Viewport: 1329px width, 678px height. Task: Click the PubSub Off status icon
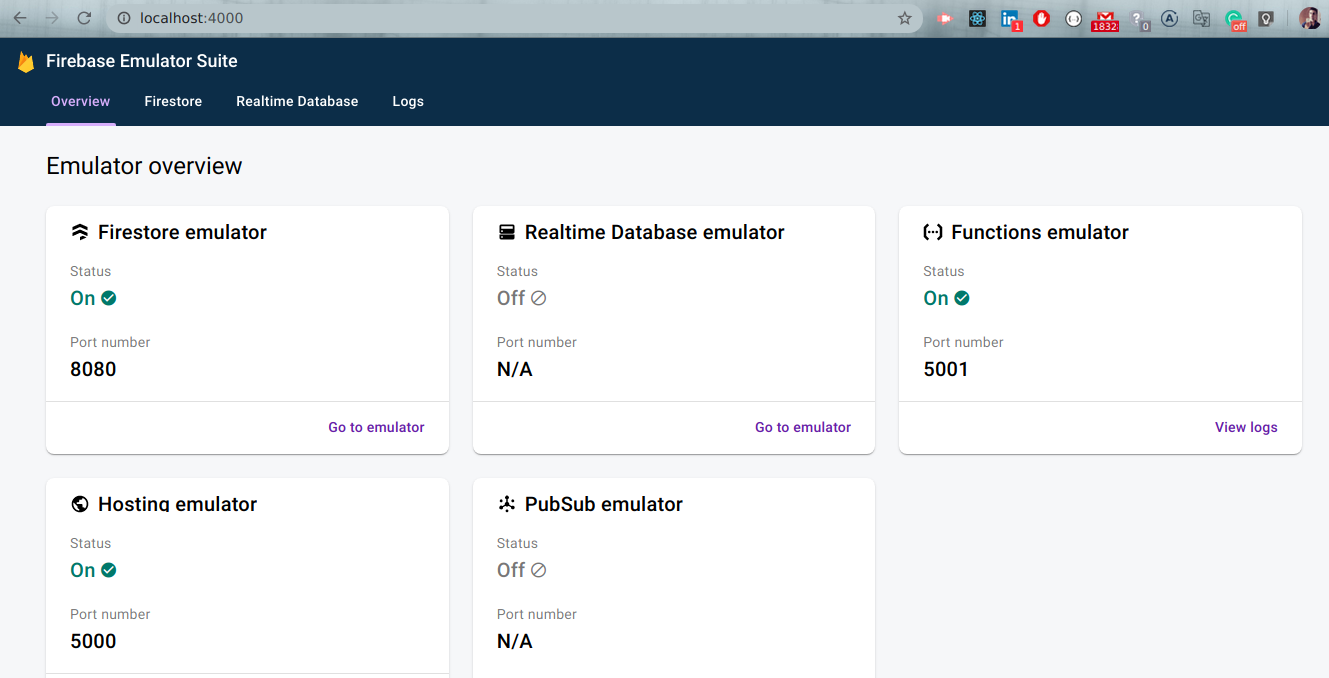pos(538,570)
